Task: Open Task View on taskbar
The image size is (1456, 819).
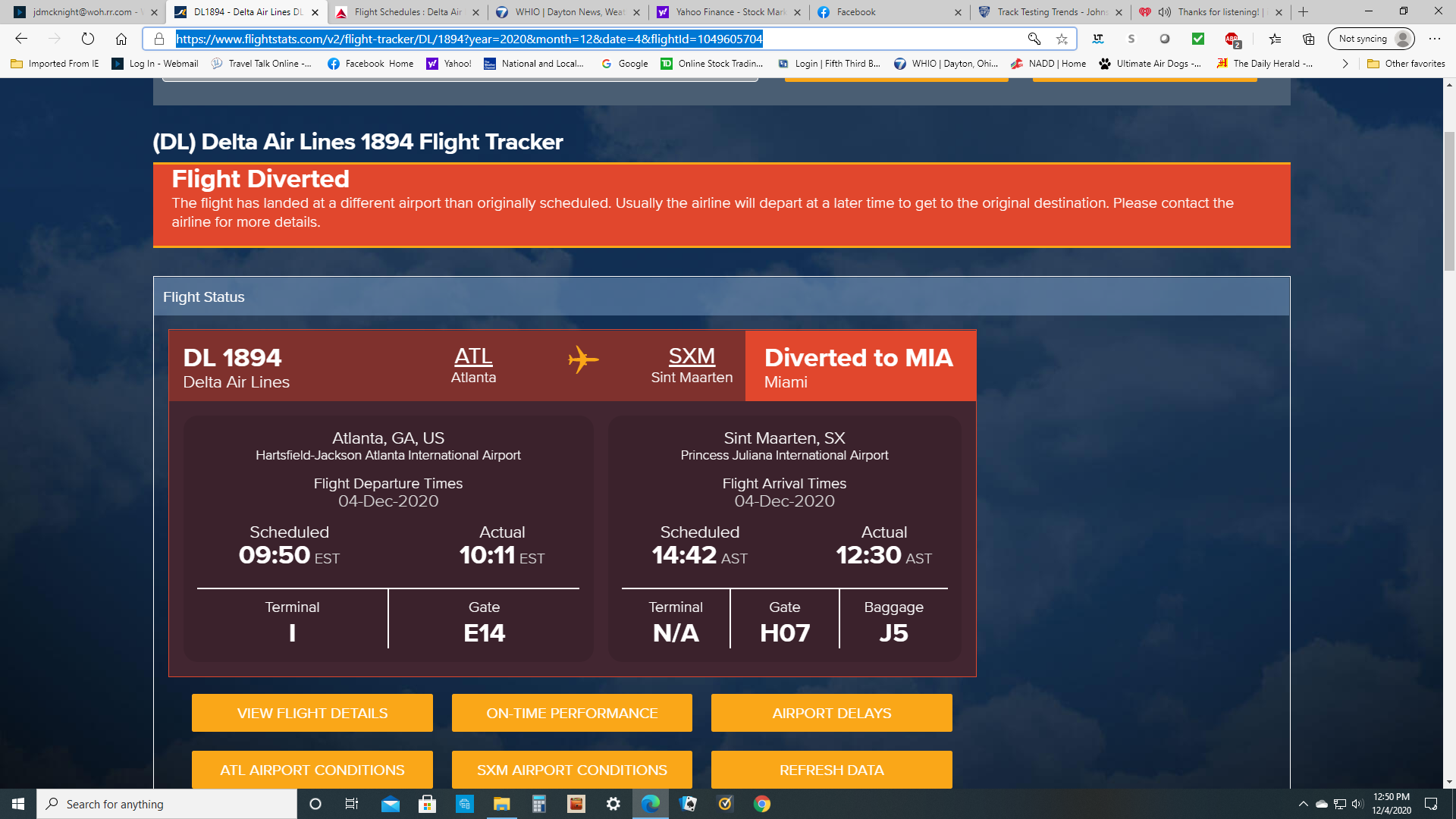Action: click(352, 804)
